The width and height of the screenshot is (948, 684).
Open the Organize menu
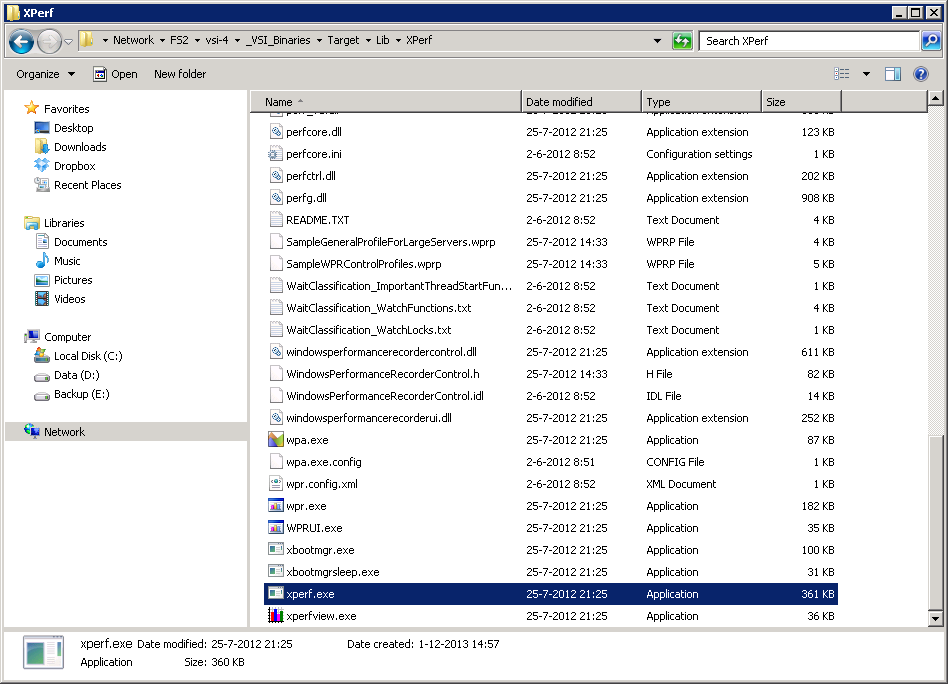(x=46, y=74)
